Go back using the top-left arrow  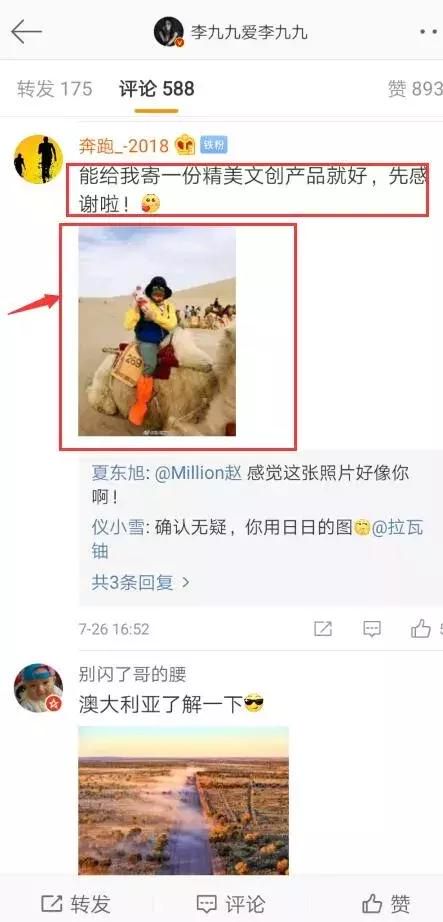coord(26,31)
